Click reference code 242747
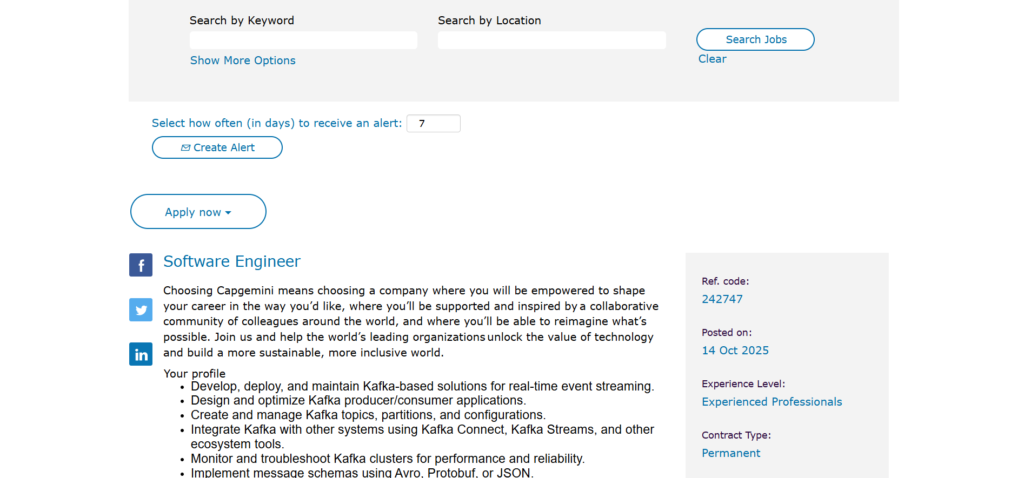1024x478 pixels. click(x=722, y=299)
